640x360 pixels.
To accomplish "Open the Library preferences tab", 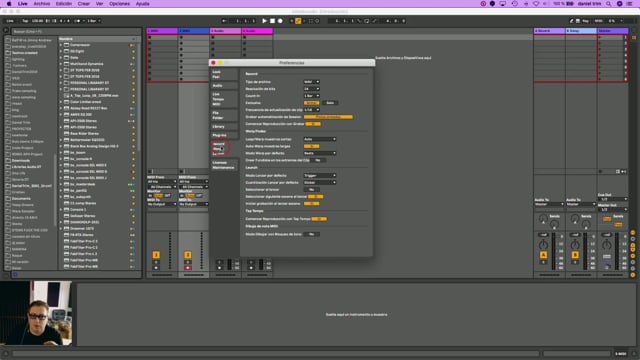I will coord(224,127).
